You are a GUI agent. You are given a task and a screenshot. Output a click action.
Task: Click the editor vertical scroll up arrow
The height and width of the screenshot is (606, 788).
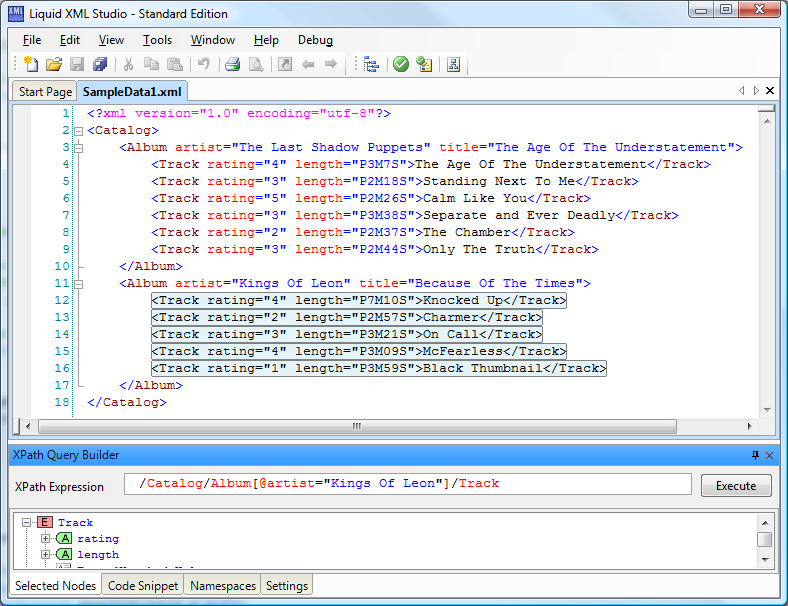(767, 121)
